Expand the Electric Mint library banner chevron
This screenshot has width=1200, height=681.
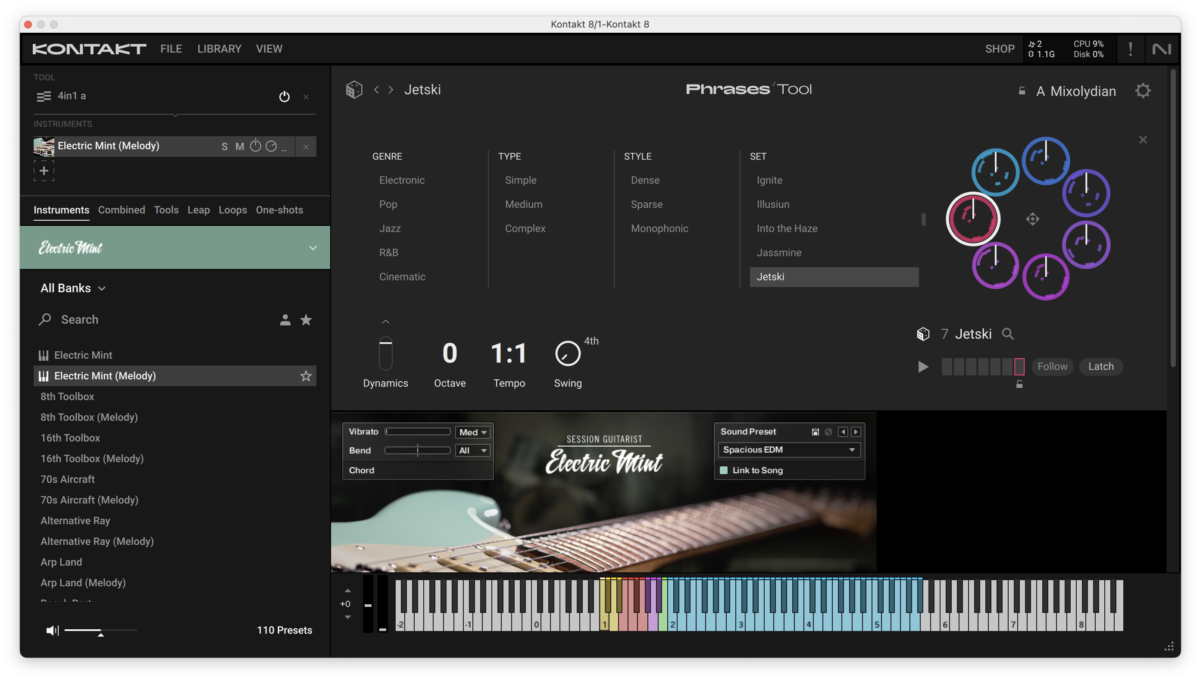coord(313,248)
